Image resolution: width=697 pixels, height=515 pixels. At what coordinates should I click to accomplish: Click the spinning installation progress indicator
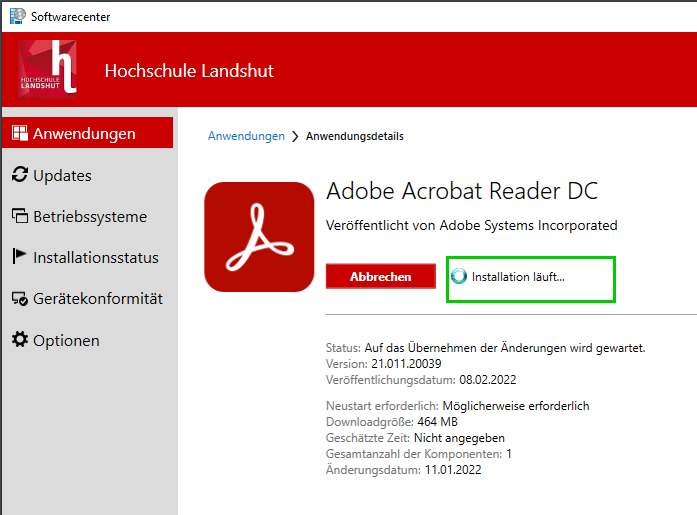459,277
